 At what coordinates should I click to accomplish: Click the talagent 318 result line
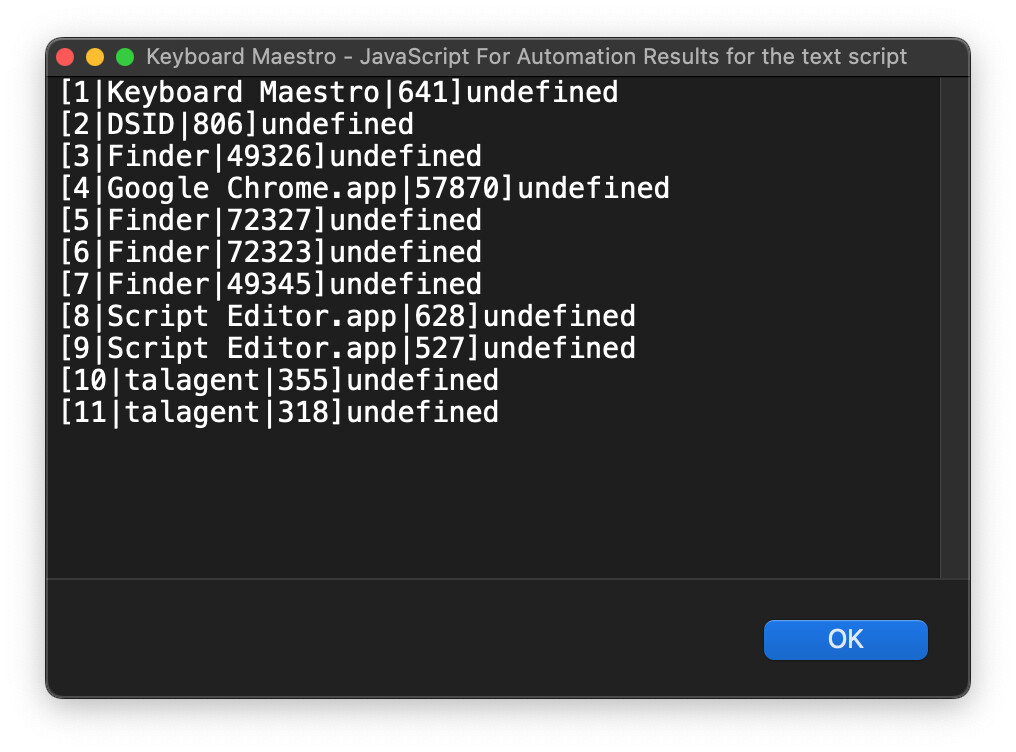[279, 413]
